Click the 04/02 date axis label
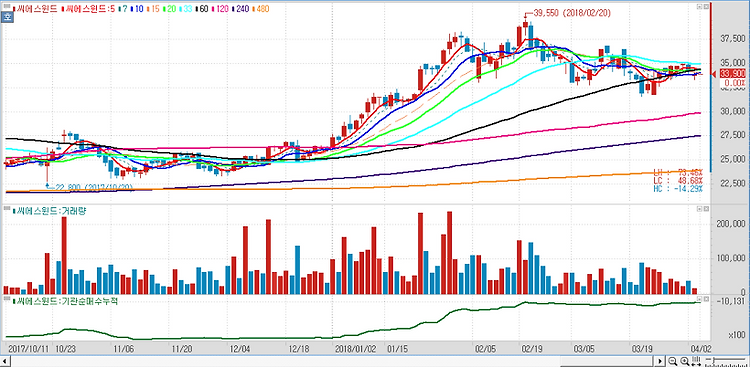Viewport: 750px width, 367px height. tap(701, 348)
